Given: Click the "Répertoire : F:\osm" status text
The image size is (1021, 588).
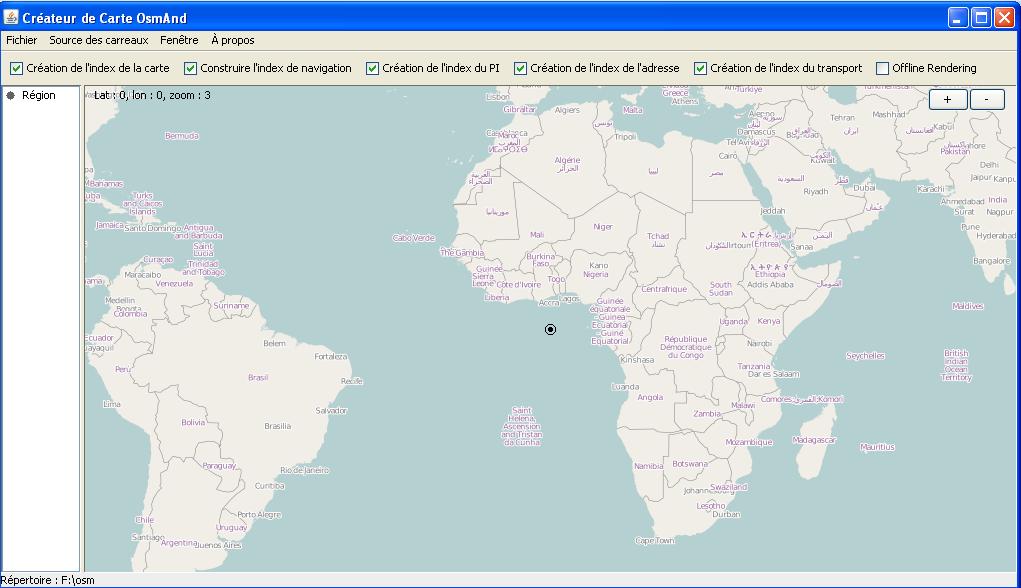Looking at the screenshot, I should [48, 580].
